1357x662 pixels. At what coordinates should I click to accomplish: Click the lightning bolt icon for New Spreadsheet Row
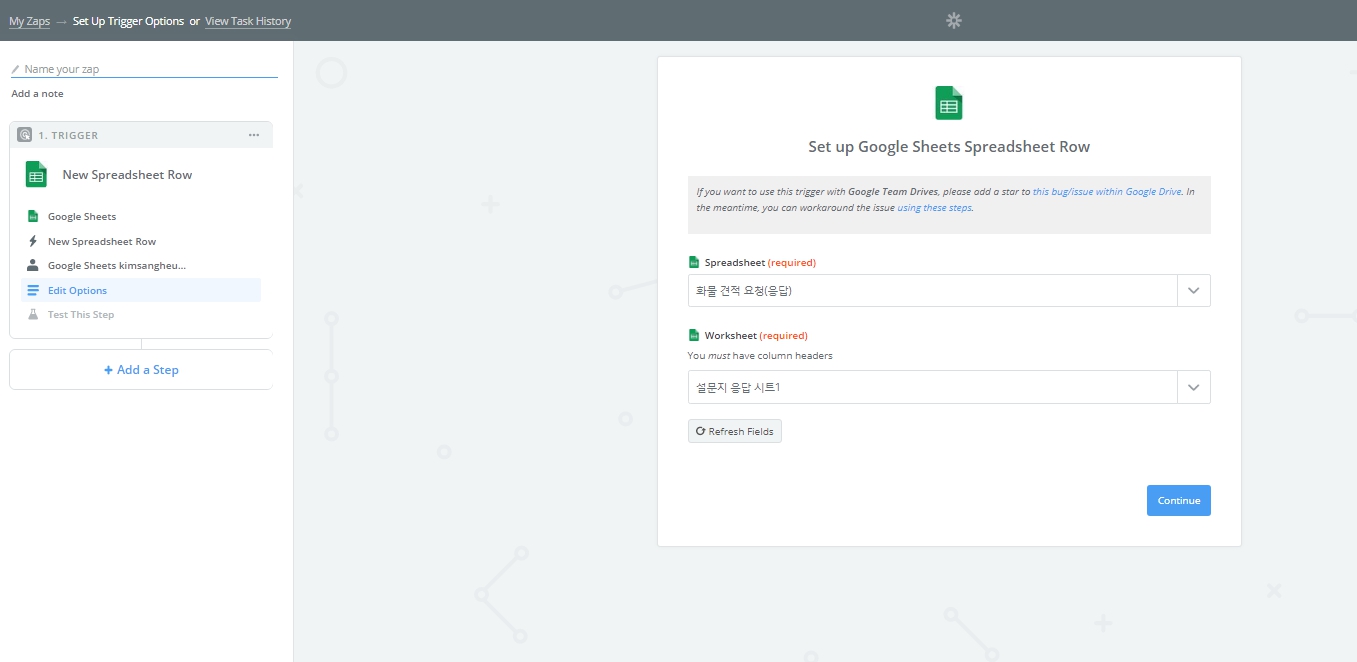tap(33, 241)
